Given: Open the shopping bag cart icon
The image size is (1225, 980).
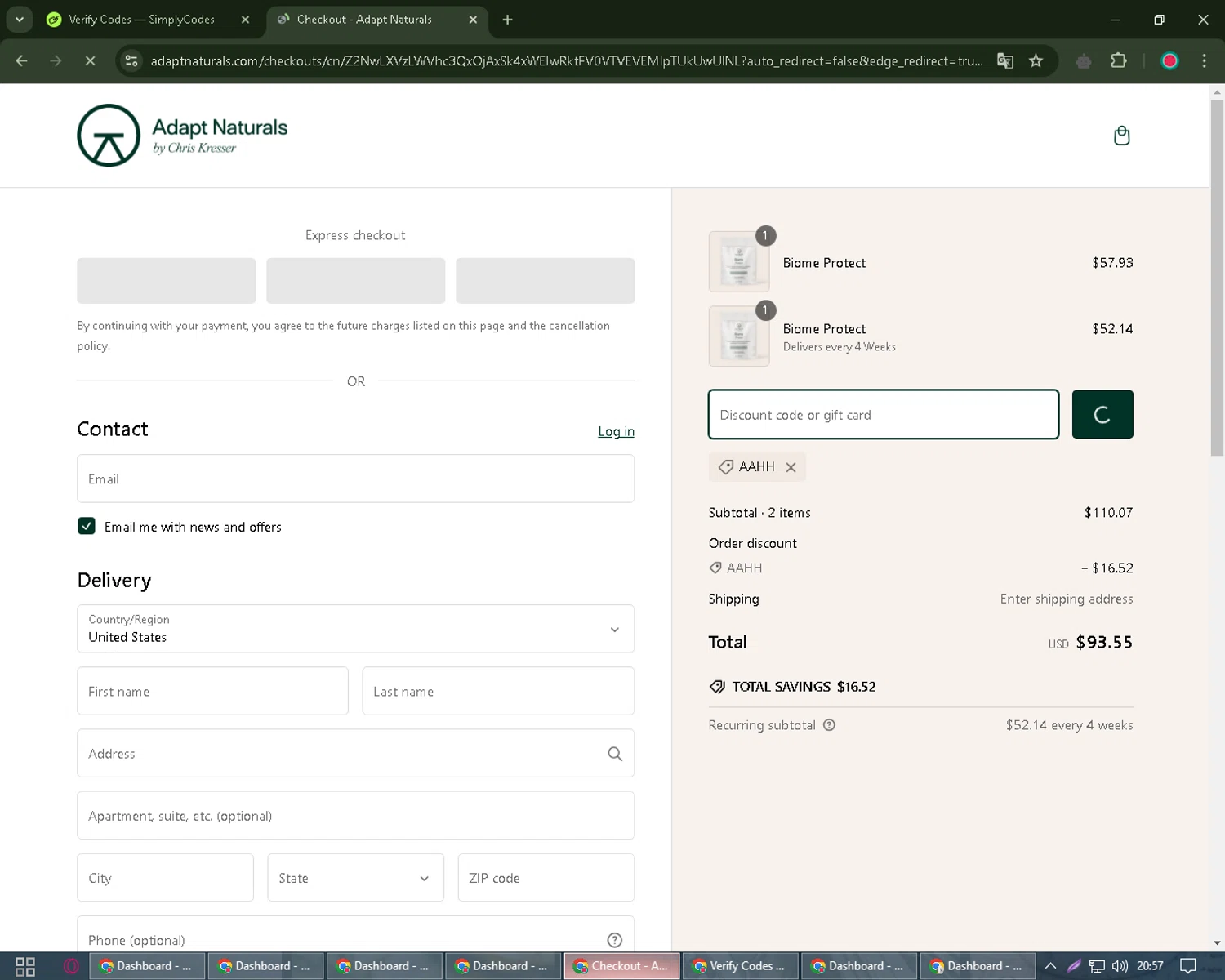Looking at the screenshot, I should (1121, 136).
